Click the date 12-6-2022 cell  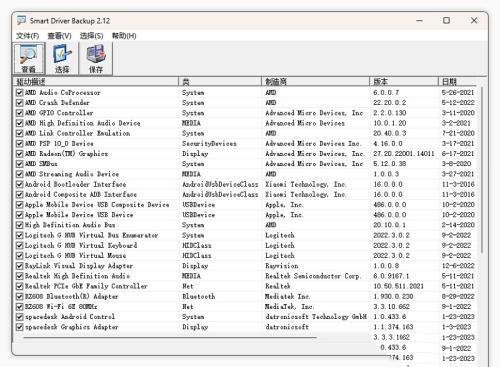pyautogui.click(x=458, y=266)
